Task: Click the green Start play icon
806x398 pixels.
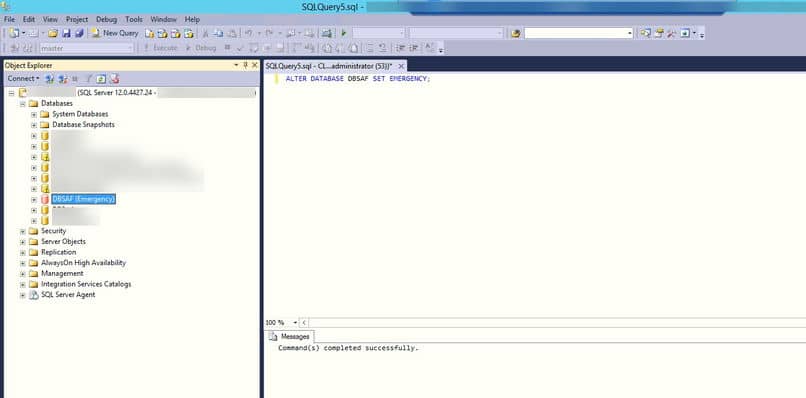Action: click(344, 33)
